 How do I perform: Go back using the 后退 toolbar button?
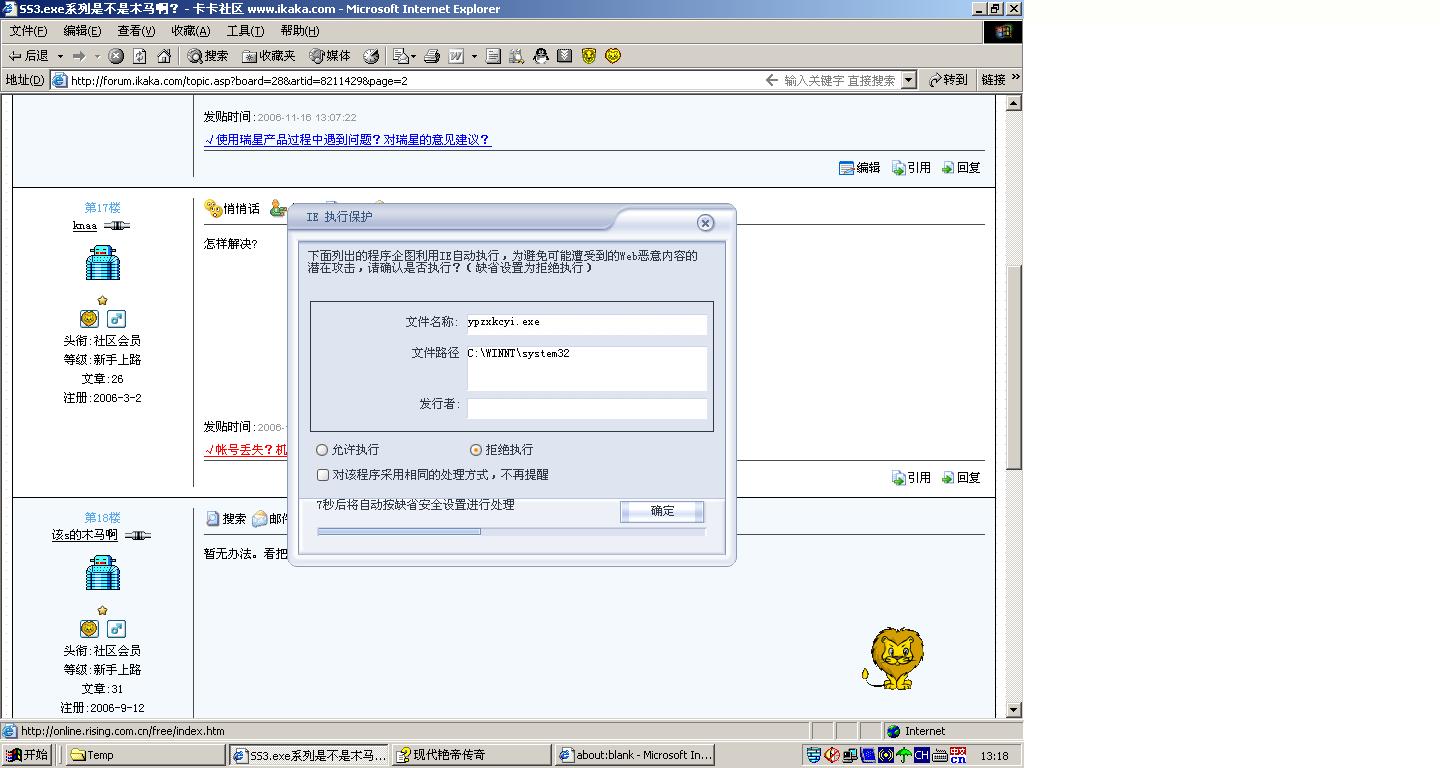[x=28, y=56]
